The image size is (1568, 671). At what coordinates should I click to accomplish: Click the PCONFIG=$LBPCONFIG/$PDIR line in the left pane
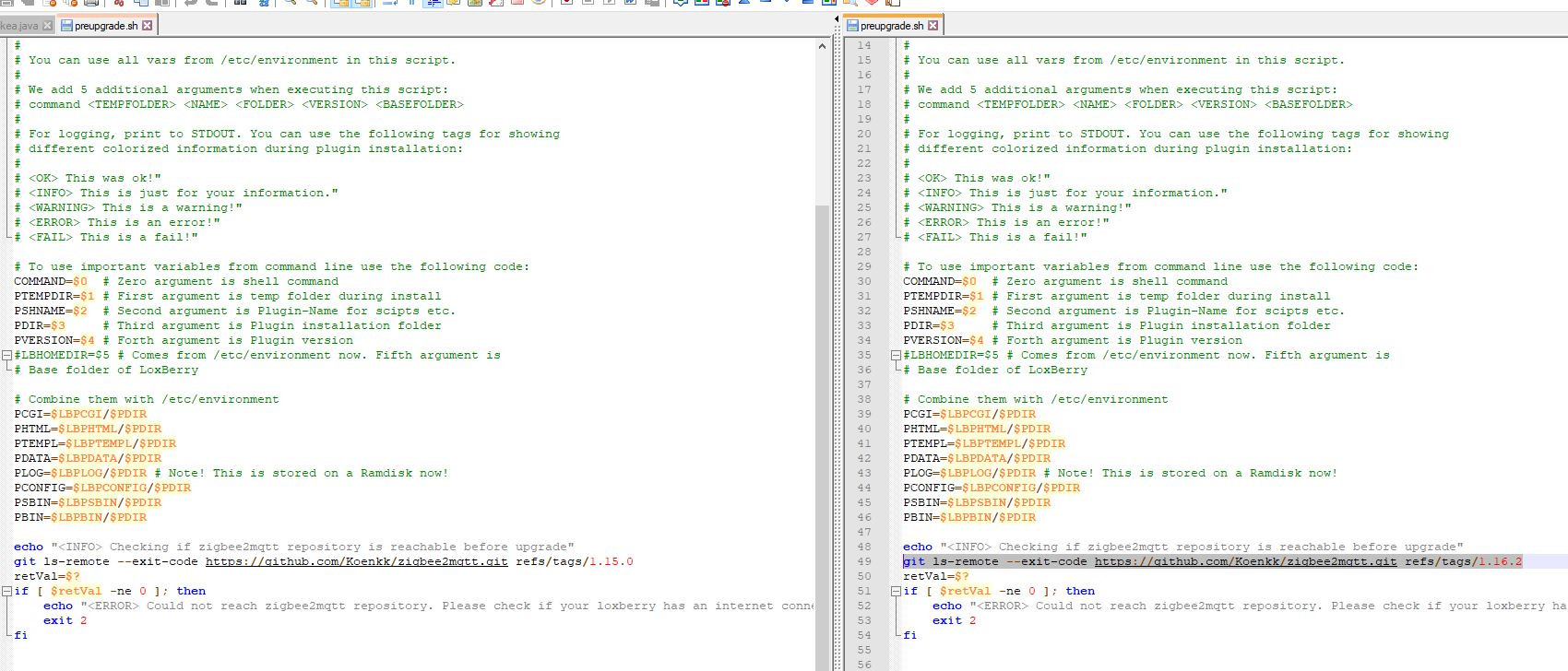tap(102, 488)
